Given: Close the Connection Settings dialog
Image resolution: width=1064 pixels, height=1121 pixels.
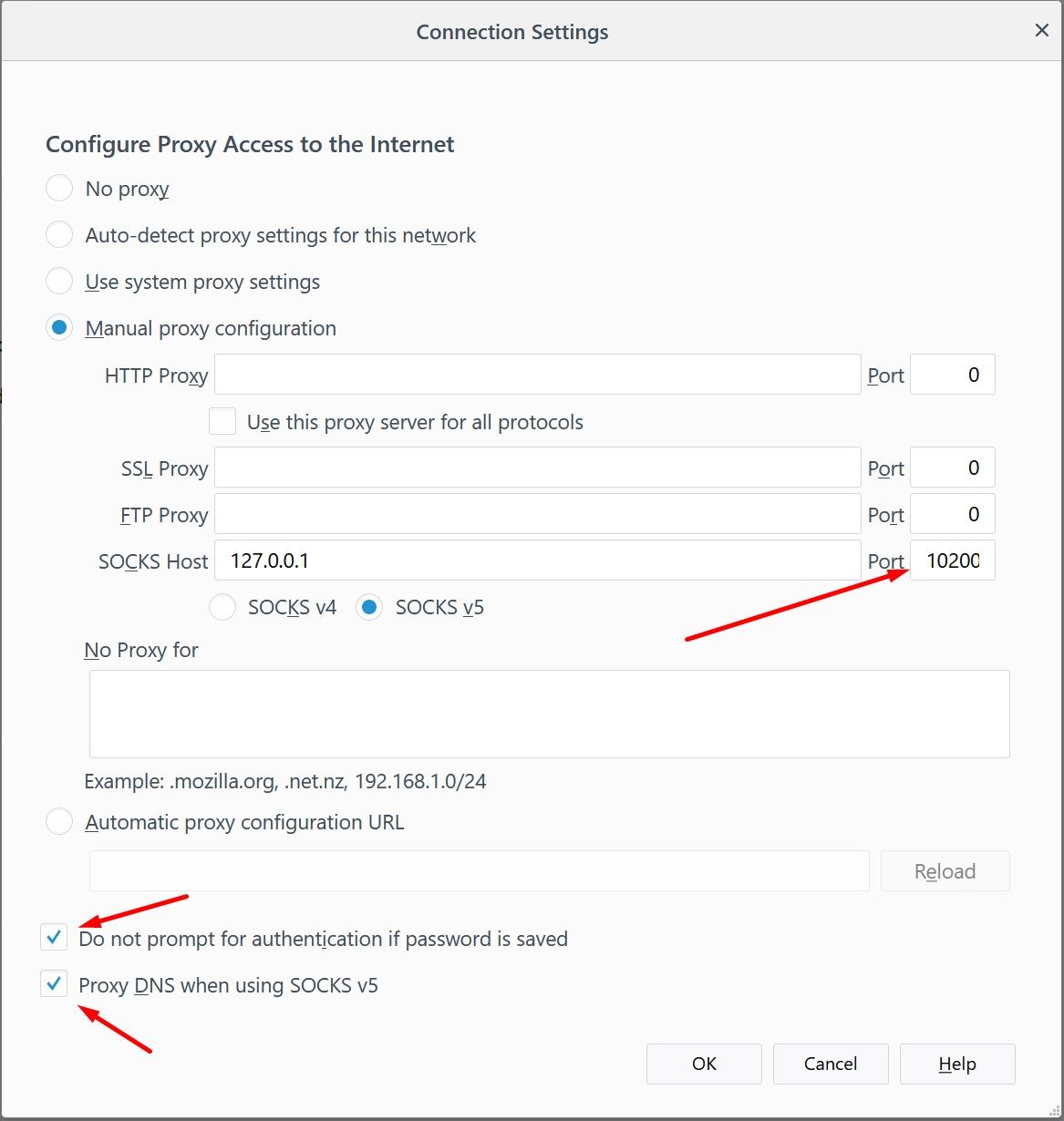Looking at the screenshot, I should [x=1041, y=31].
